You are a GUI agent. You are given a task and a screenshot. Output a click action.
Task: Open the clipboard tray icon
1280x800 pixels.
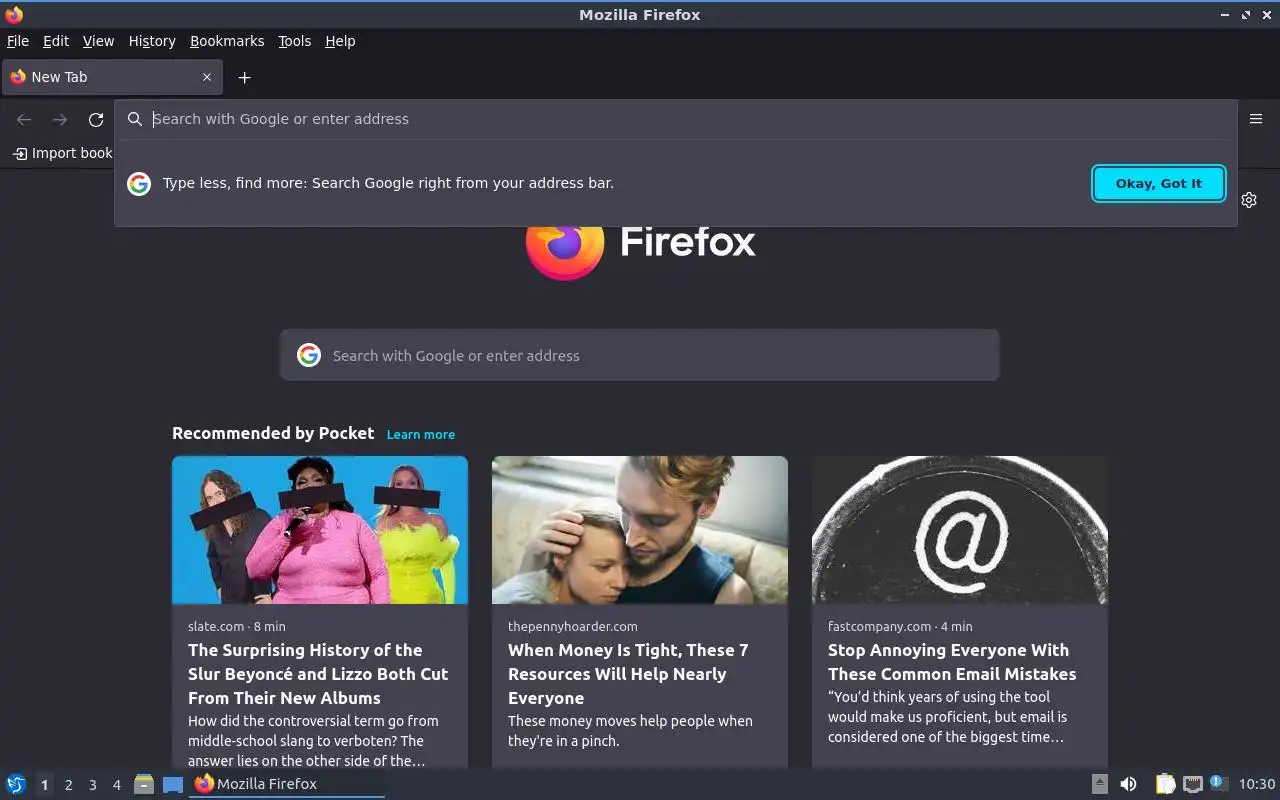(1165, 784)
